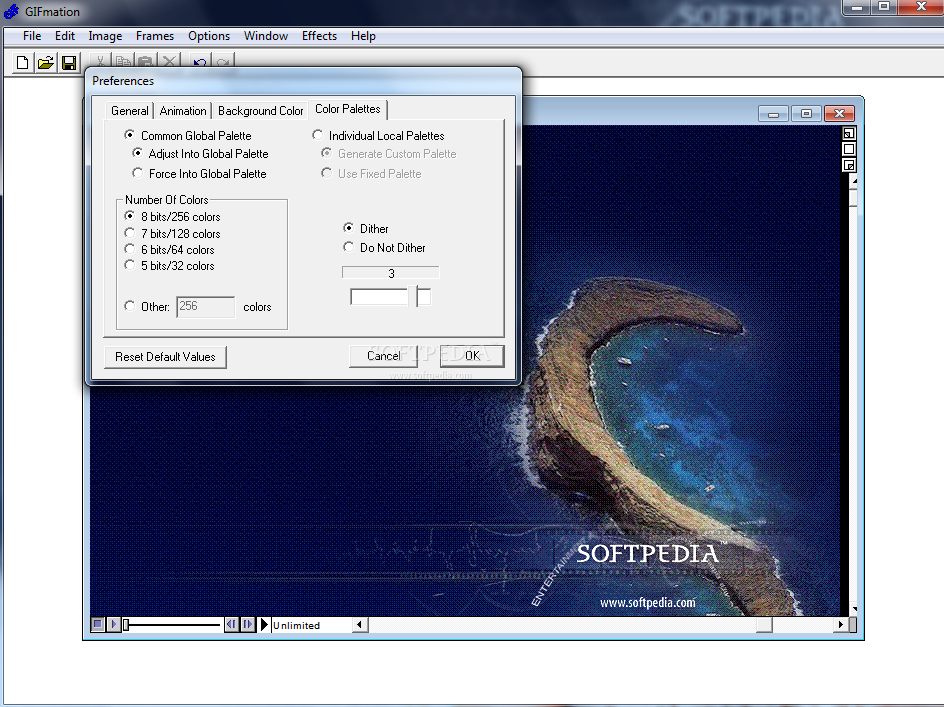Open the Effects menu
This screenshot has width=944, height=707.
point(319,36)
